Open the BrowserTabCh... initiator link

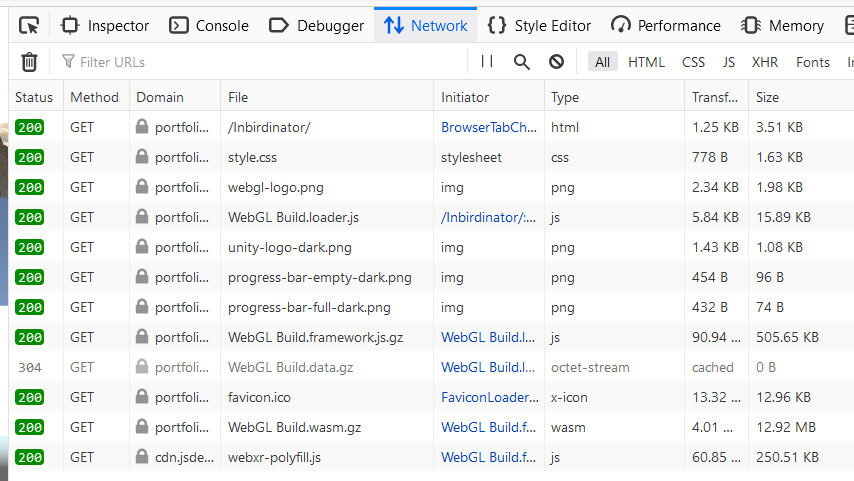tap(489, 127)
